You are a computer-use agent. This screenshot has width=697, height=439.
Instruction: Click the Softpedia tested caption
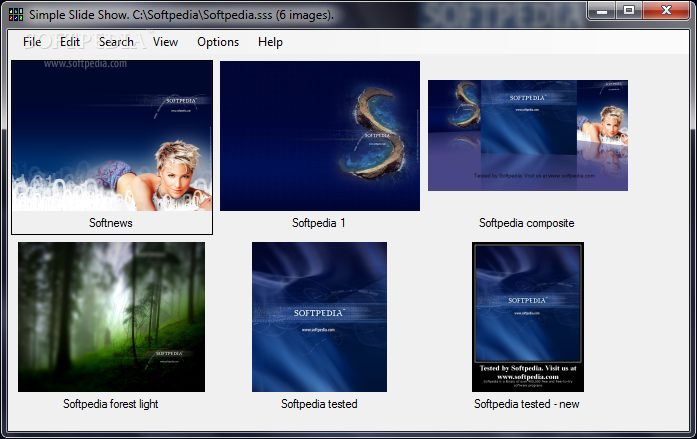[x=319, y=404]
